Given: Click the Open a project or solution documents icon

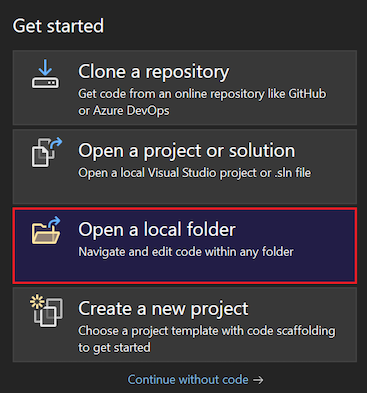Looking at the screenshot, I should tap(47, 152).
